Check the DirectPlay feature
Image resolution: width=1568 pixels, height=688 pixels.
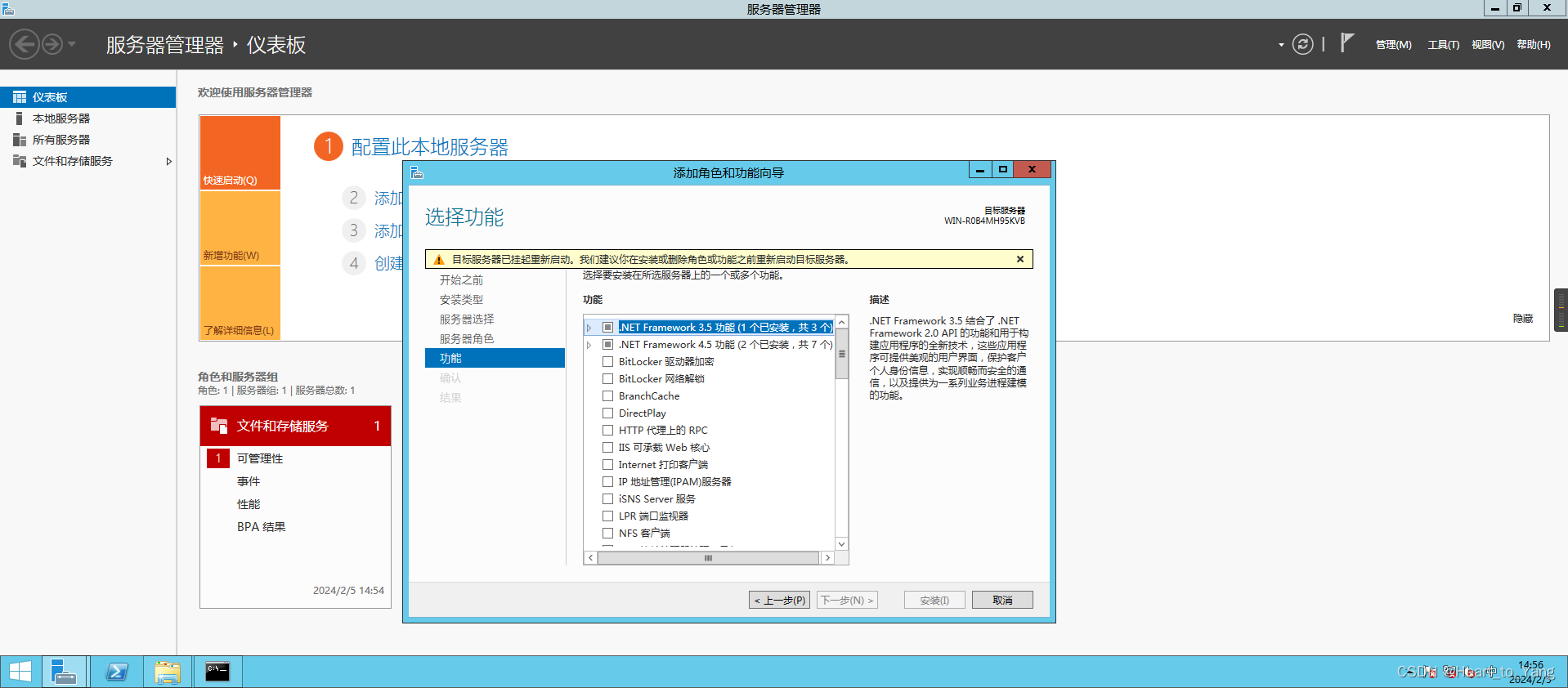[x=607, y=413]
